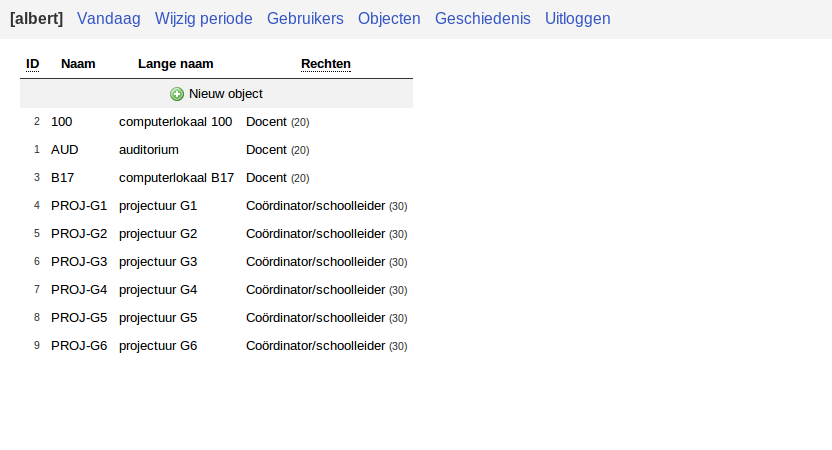Navigate to Objecten in top menu
Viewport: 832px width, 450px height.
pyautogui.click(x=389, y=18)
